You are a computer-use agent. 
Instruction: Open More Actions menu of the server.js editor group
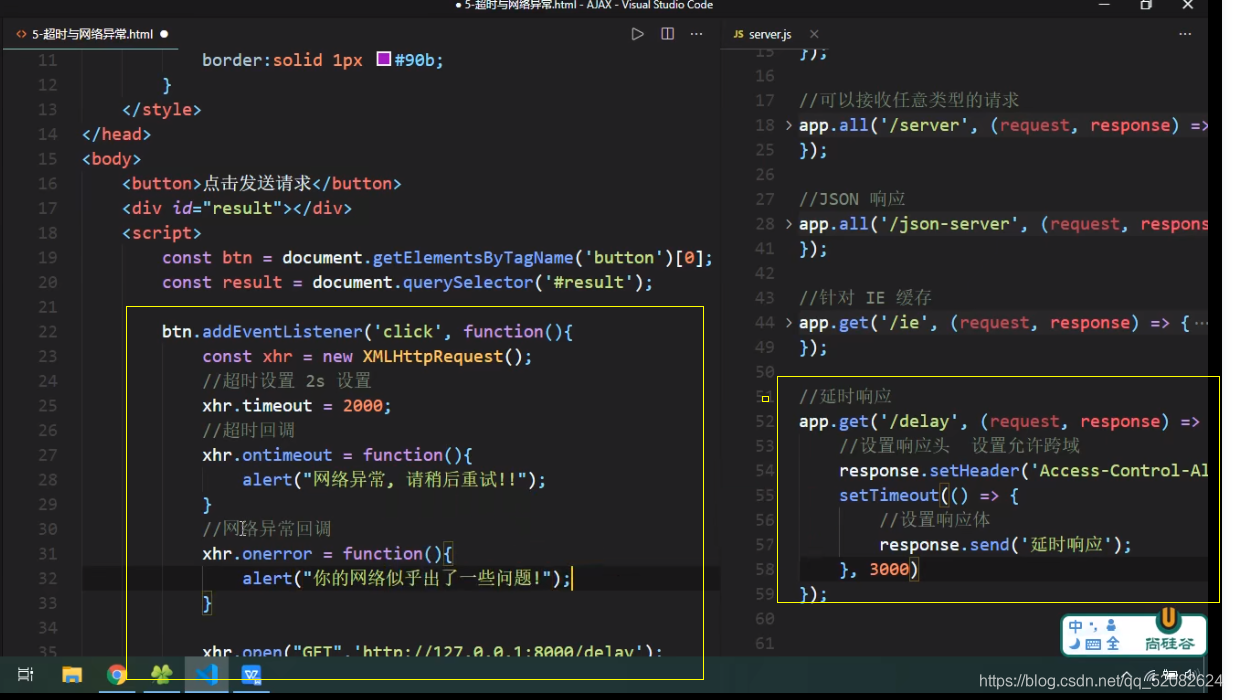tap(1185, 34)
